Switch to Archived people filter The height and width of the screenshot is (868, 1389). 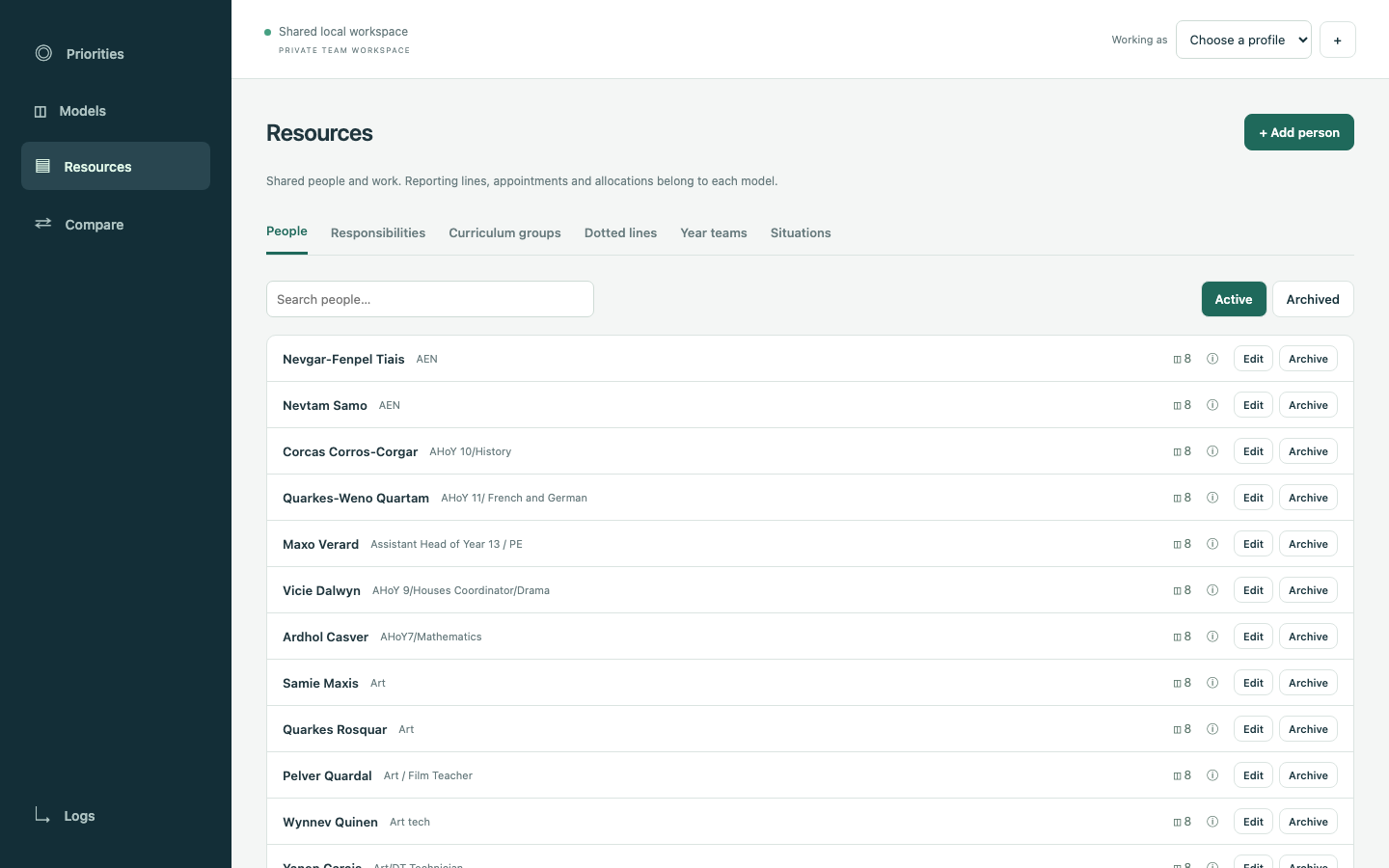point(1313,299)
